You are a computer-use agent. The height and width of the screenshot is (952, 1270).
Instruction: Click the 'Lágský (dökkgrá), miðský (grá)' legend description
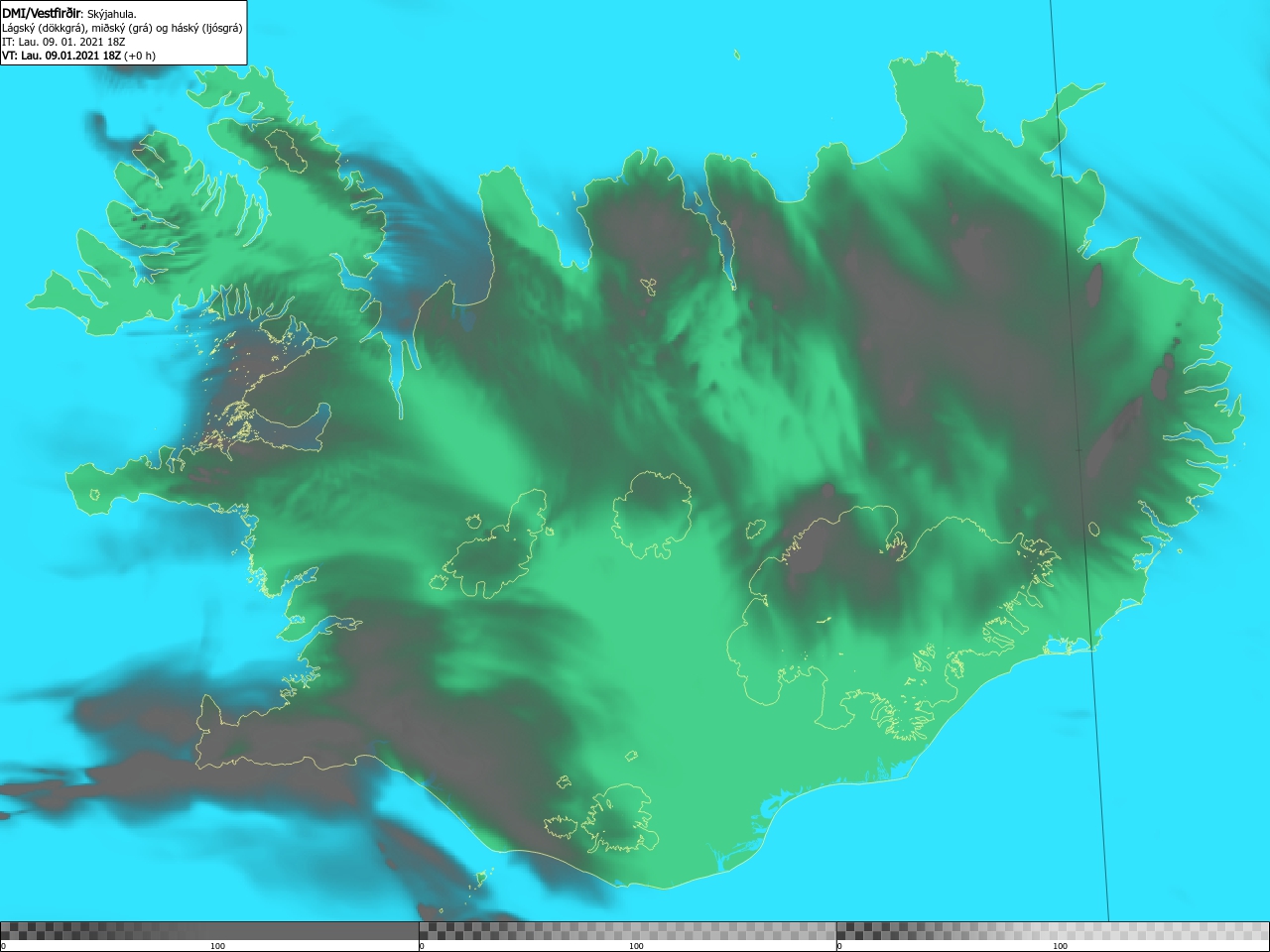[122, 28]
